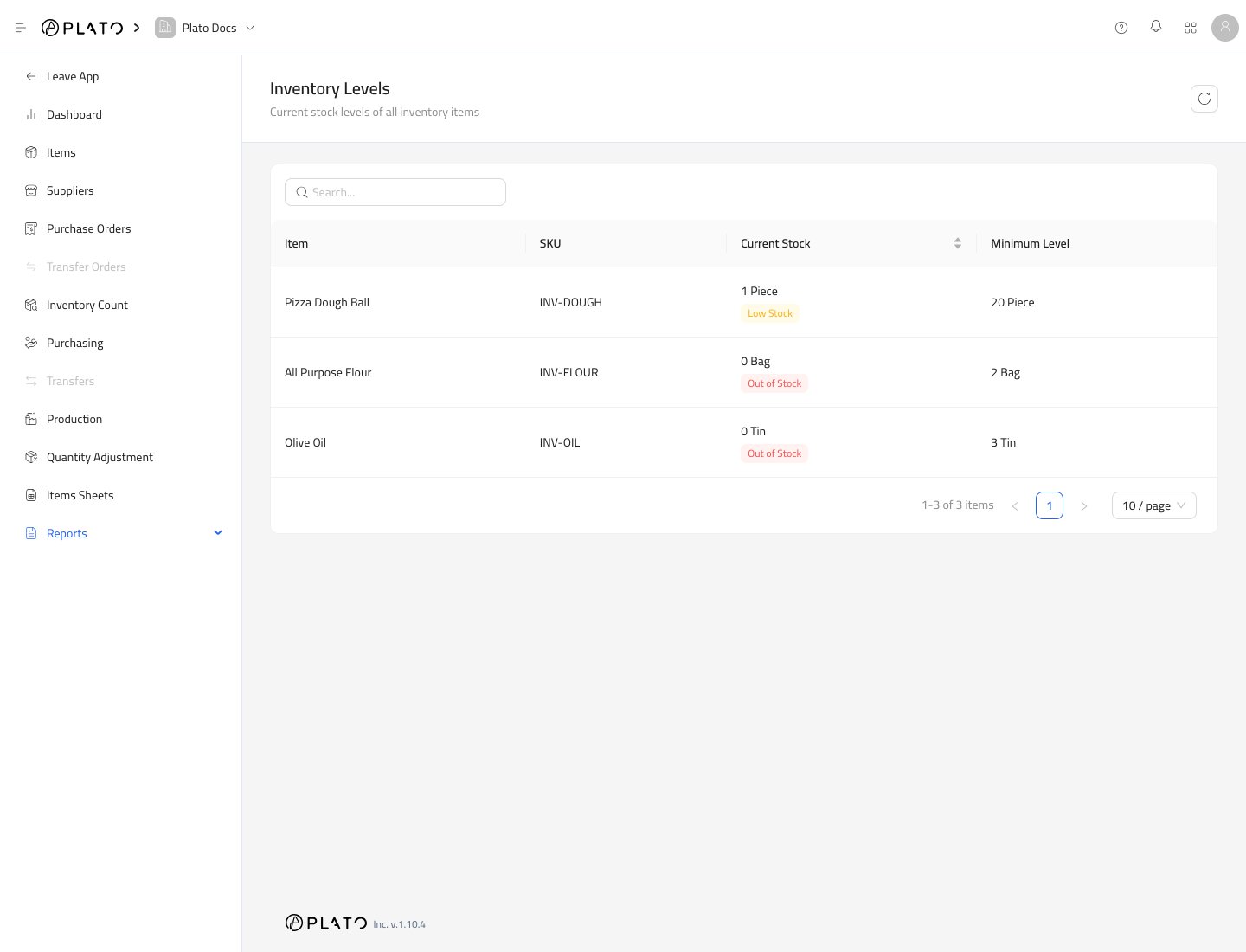Click the Purchasing hand icon
Screen dimensions: 1246x952
[x=31, y=343]
